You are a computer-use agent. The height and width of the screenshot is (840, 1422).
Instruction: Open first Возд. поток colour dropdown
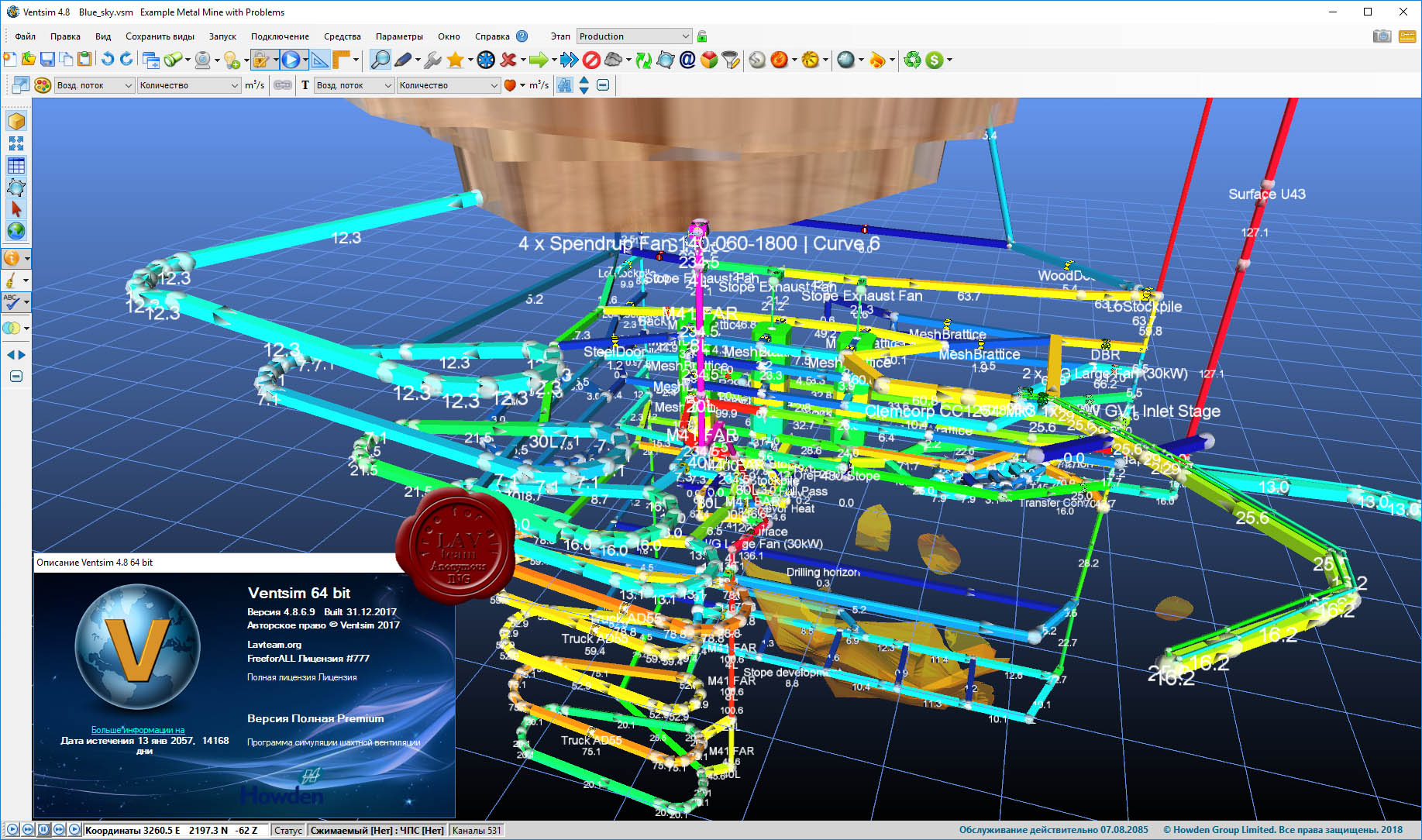[95, 85]
